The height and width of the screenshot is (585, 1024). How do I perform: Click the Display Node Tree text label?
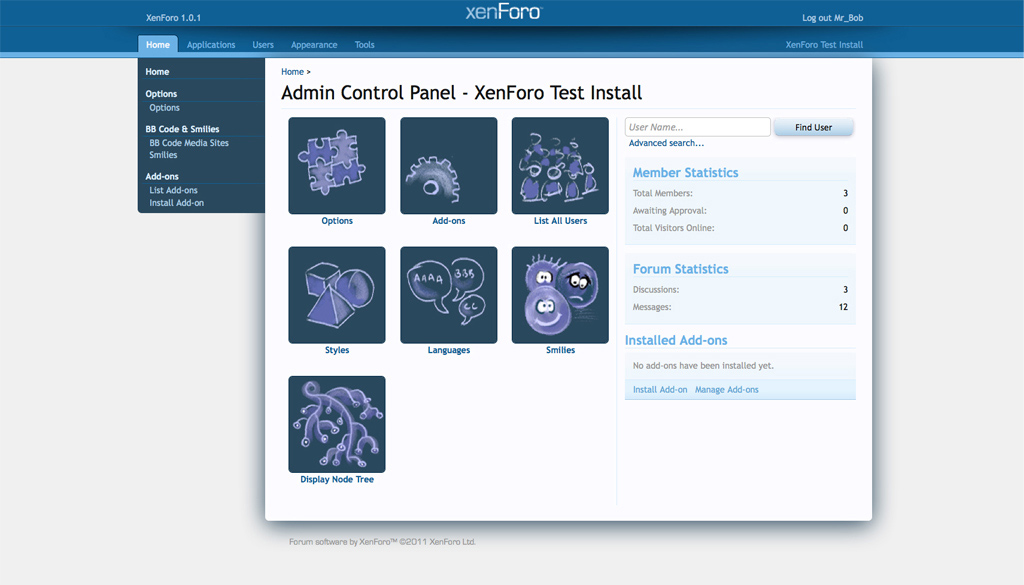pos(337,480)
